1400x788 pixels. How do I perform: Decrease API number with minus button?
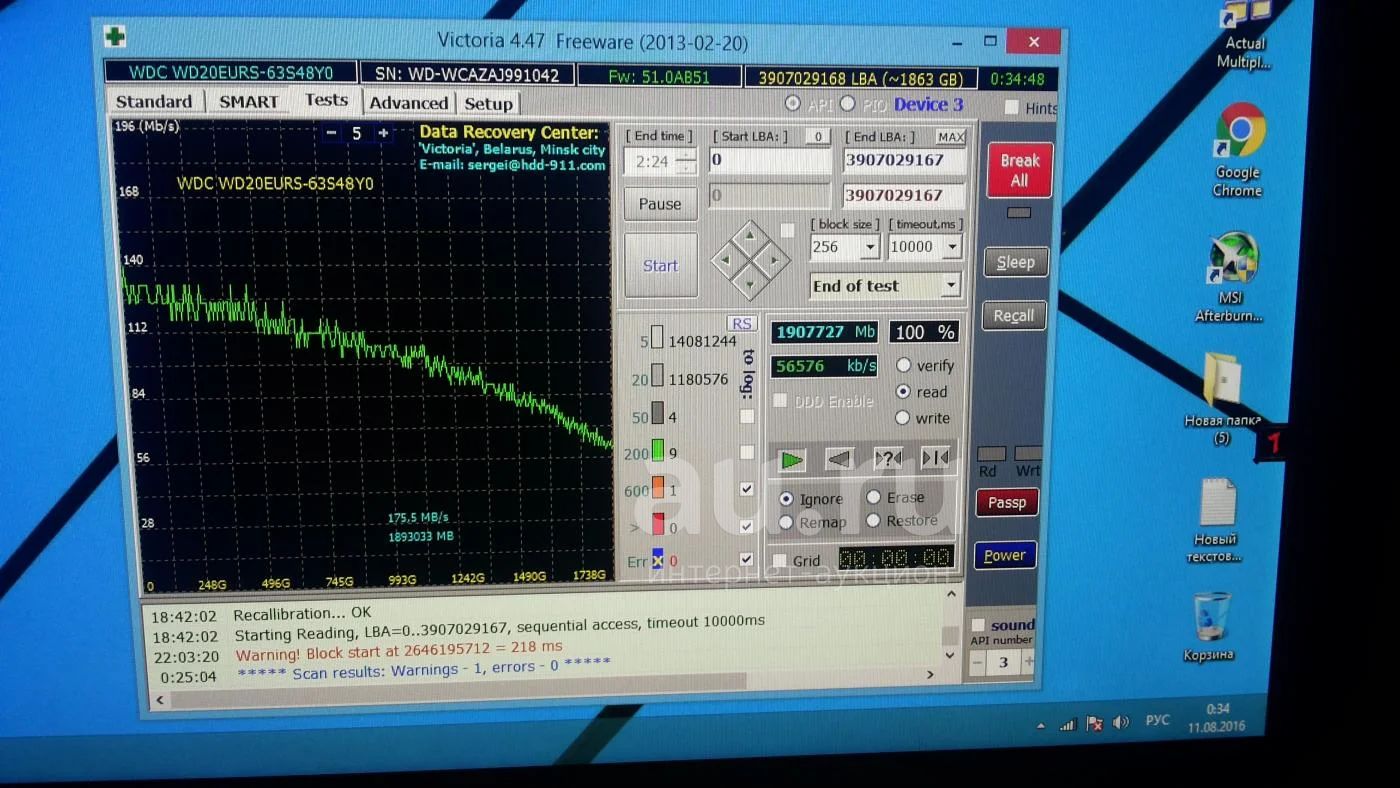(x=978, y=662)
